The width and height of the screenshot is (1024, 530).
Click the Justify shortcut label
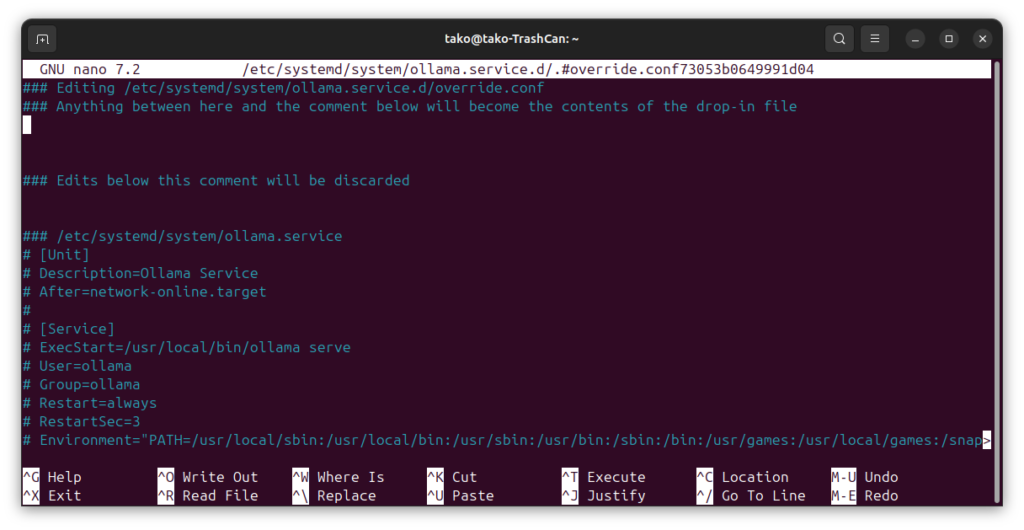[x=616, y=496]
